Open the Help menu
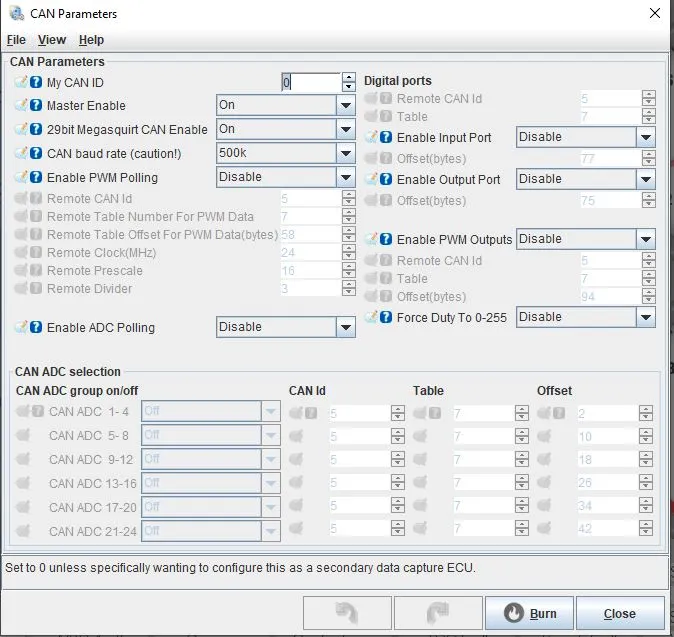The width and height of the screenshot is (674, 637). coord(92,40)
